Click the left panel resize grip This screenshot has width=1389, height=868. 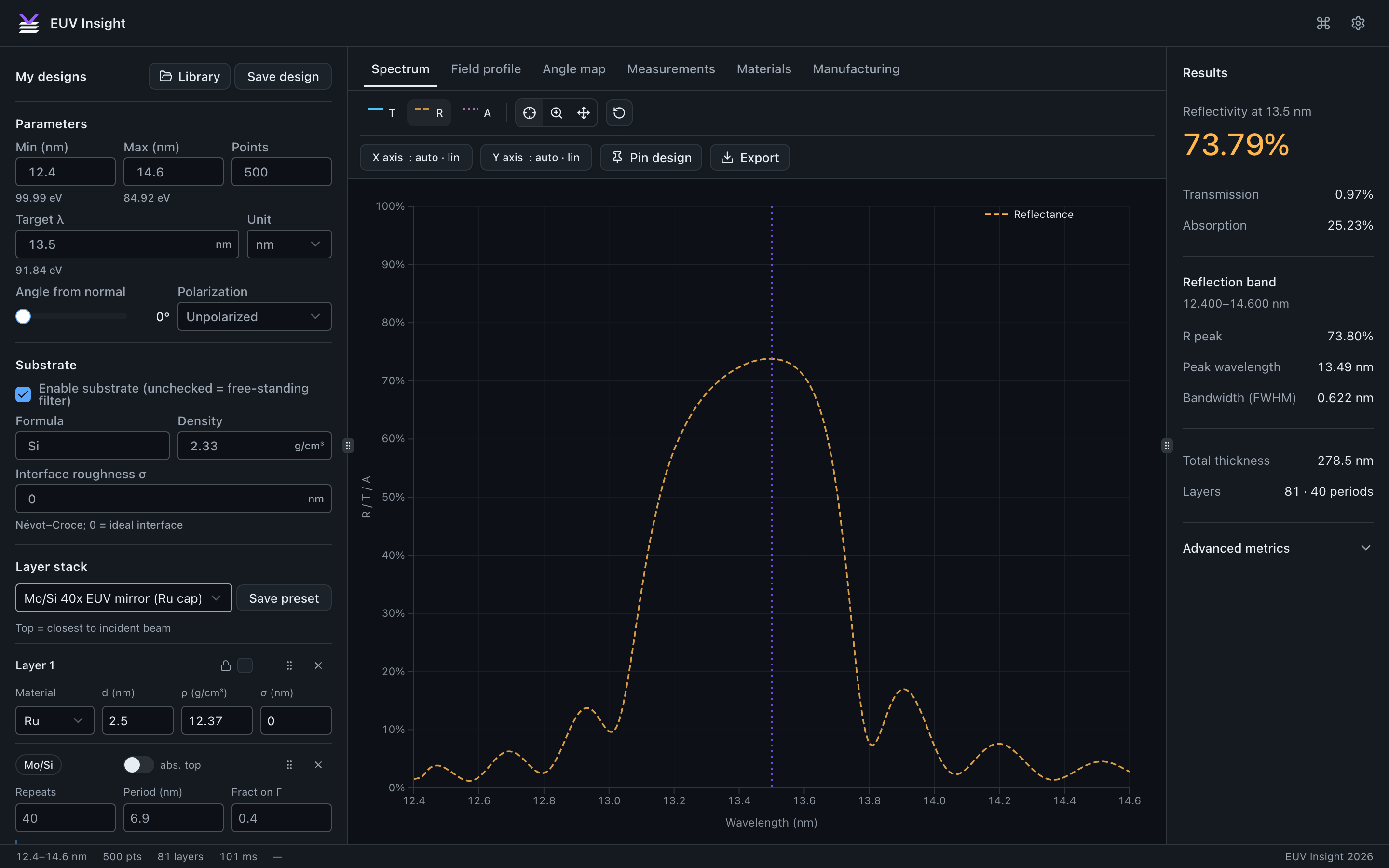(x=348, y=446)
